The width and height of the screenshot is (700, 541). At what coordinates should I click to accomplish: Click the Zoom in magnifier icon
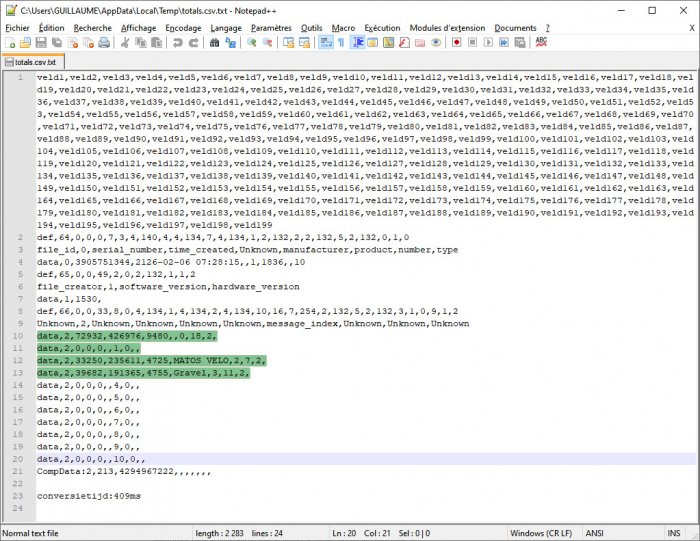click(x=252, y=43)
